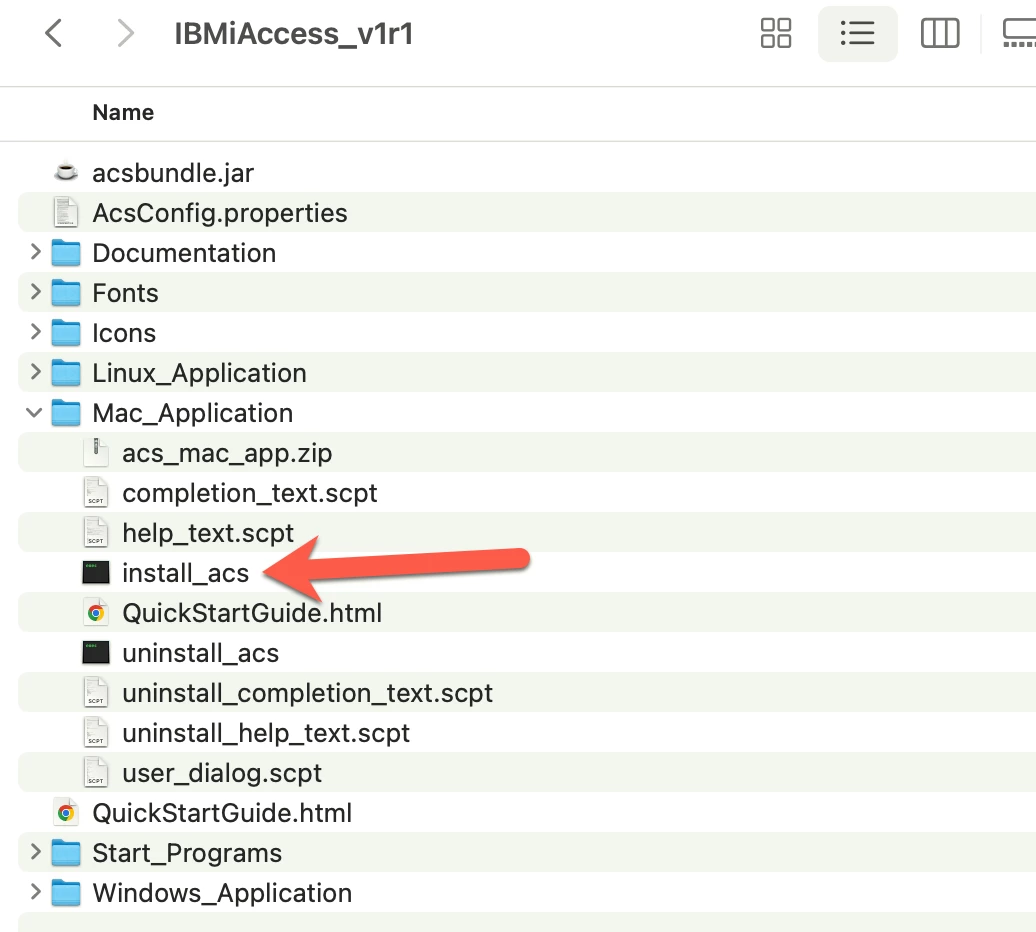Expand the Fonts folder

[36, 292]
